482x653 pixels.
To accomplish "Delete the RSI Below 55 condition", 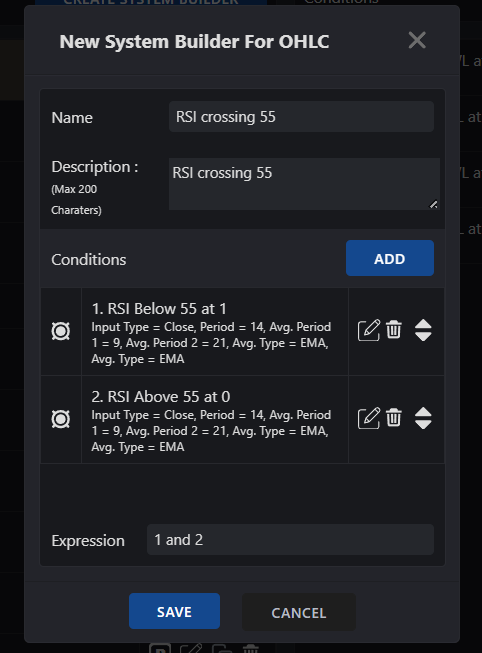I will click(x=394, y=329).
